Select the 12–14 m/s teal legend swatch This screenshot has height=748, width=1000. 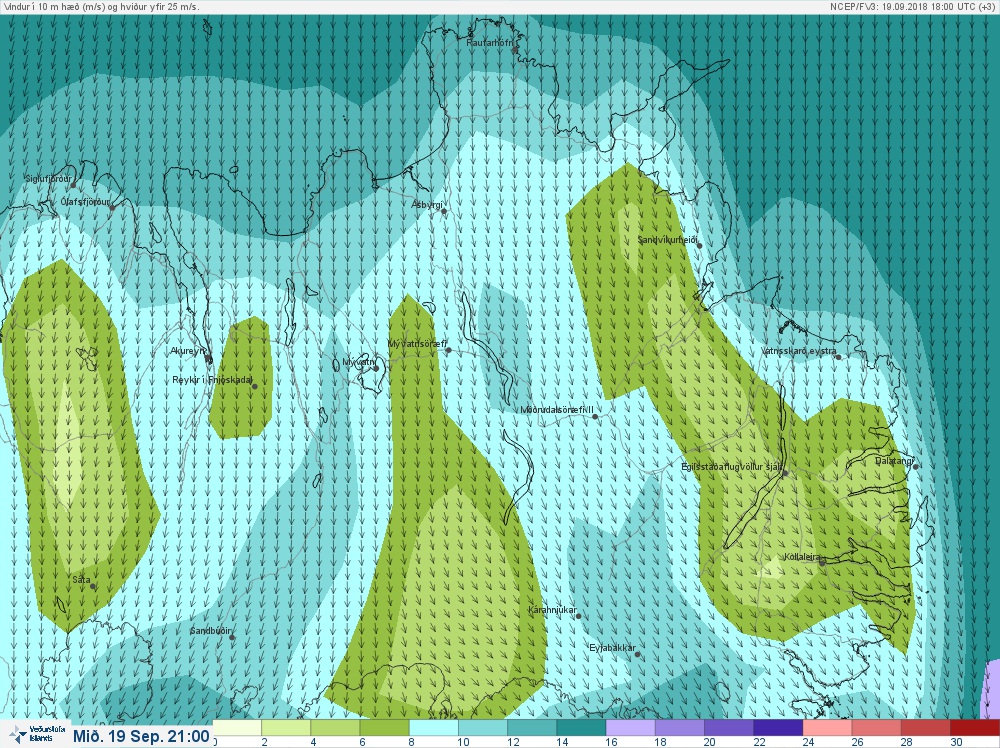[532, 728]
